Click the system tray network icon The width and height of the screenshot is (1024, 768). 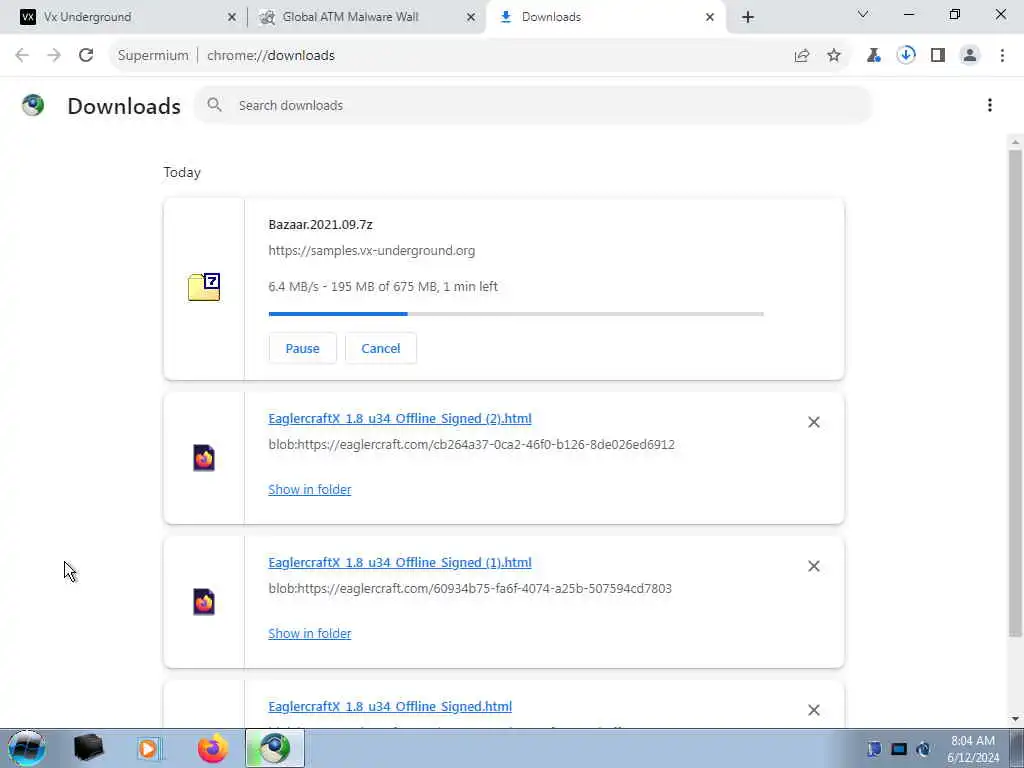click(x=923, y=749)
